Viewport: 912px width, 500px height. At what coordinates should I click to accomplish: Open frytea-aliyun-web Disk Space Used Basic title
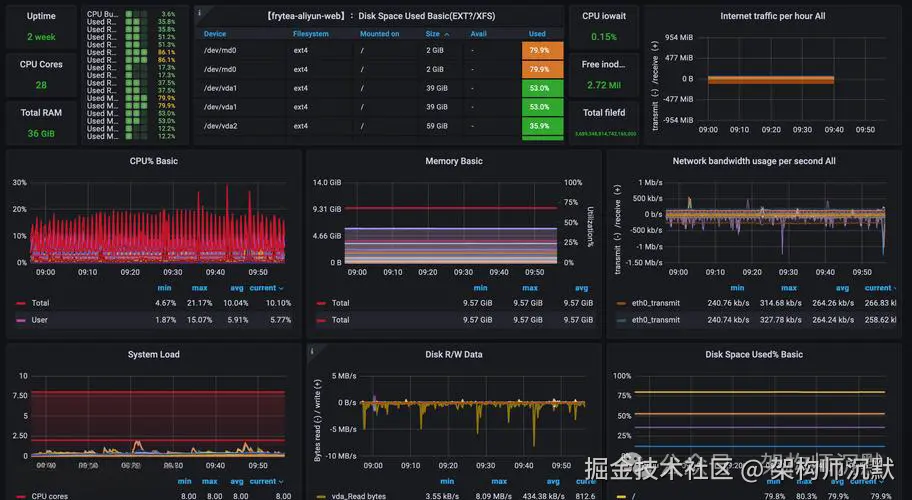[381, 16]
